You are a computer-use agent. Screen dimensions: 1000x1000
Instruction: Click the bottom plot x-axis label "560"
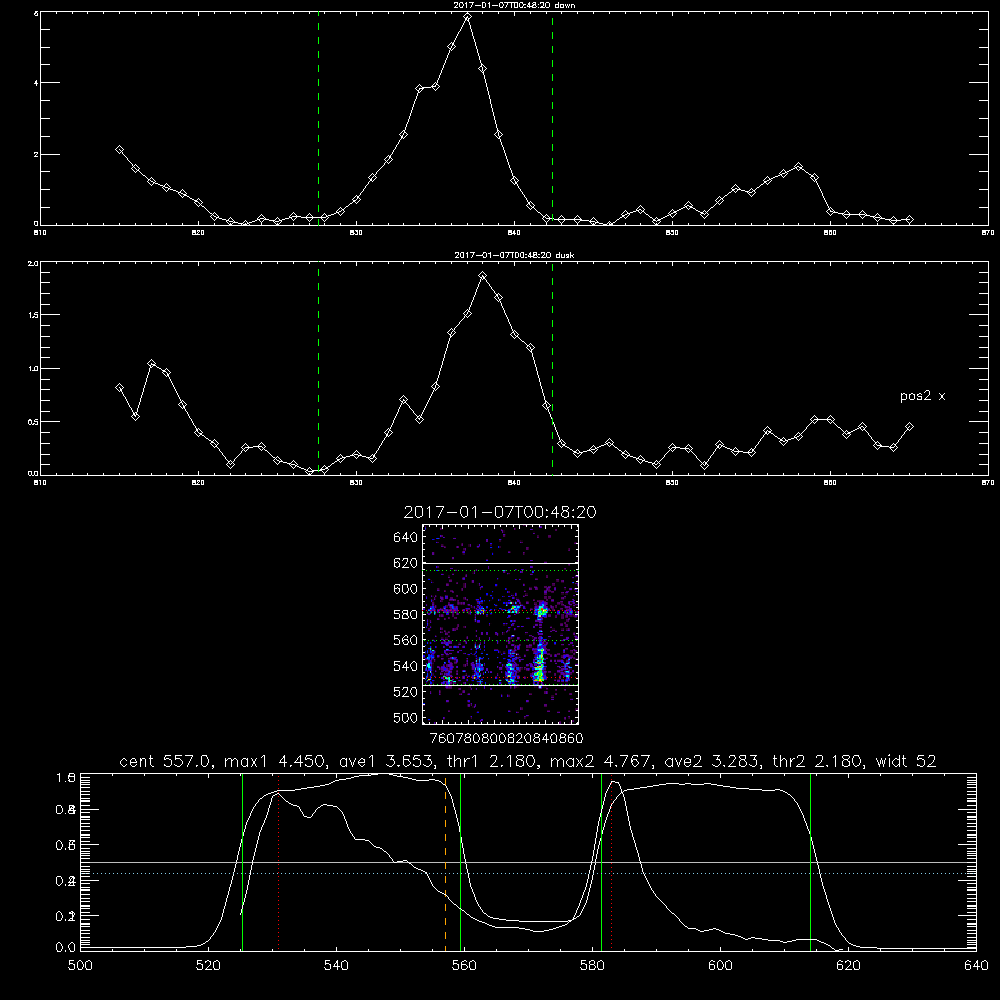coord(464,965)
